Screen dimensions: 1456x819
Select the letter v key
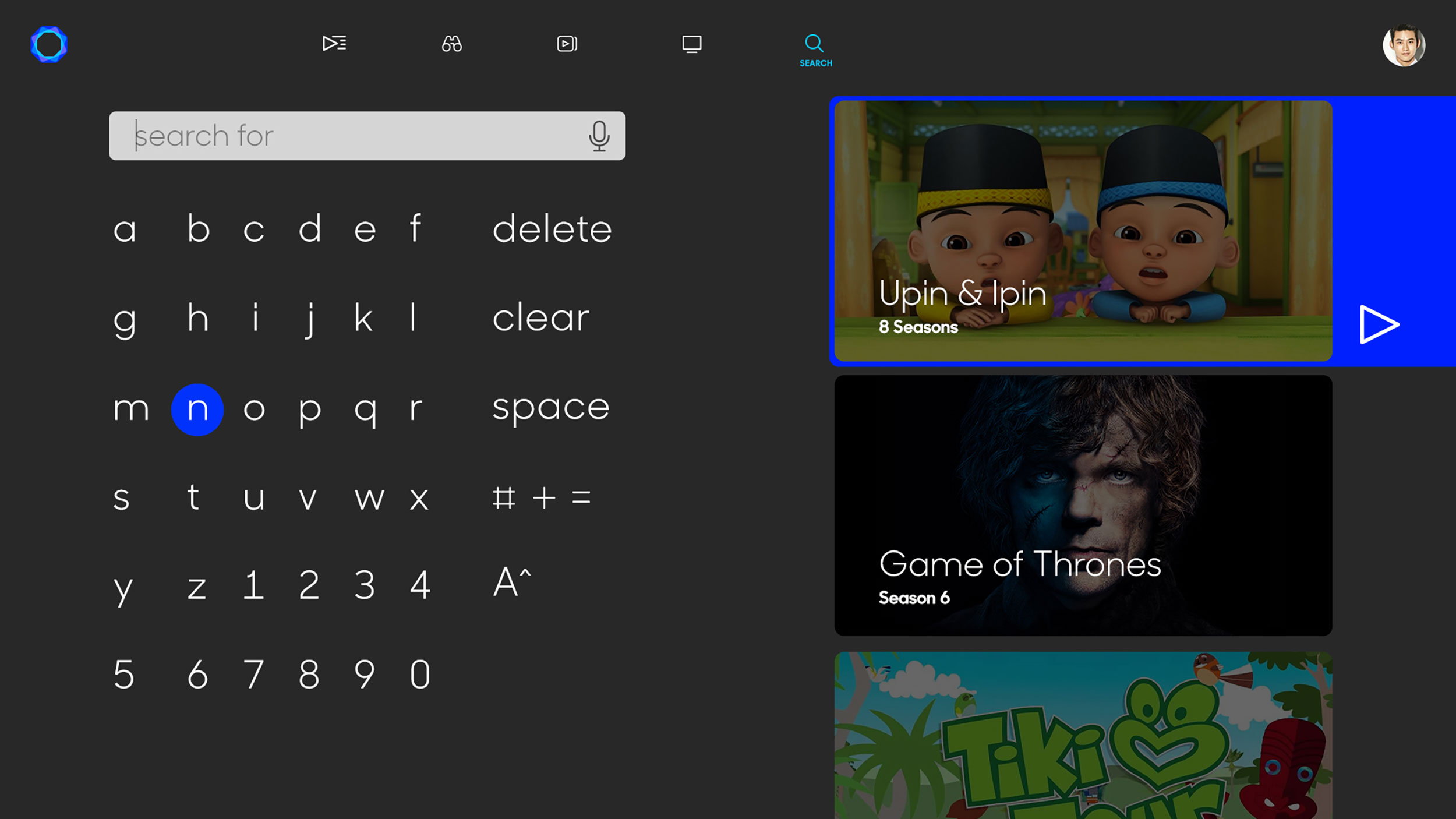click(308, 499)
